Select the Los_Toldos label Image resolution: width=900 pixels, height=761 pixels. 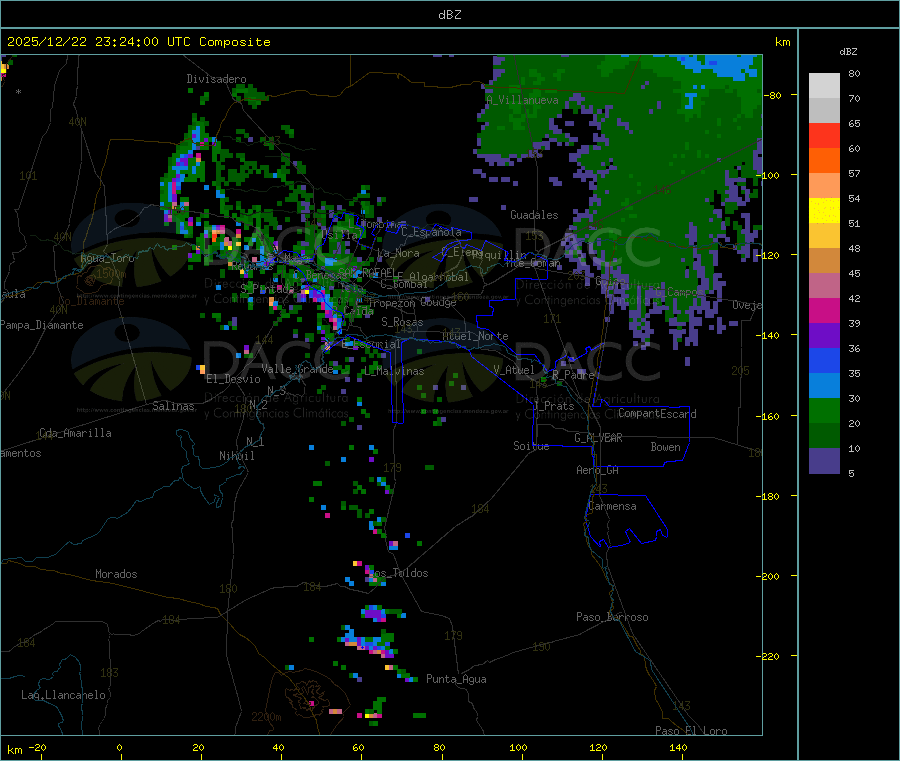398,573
